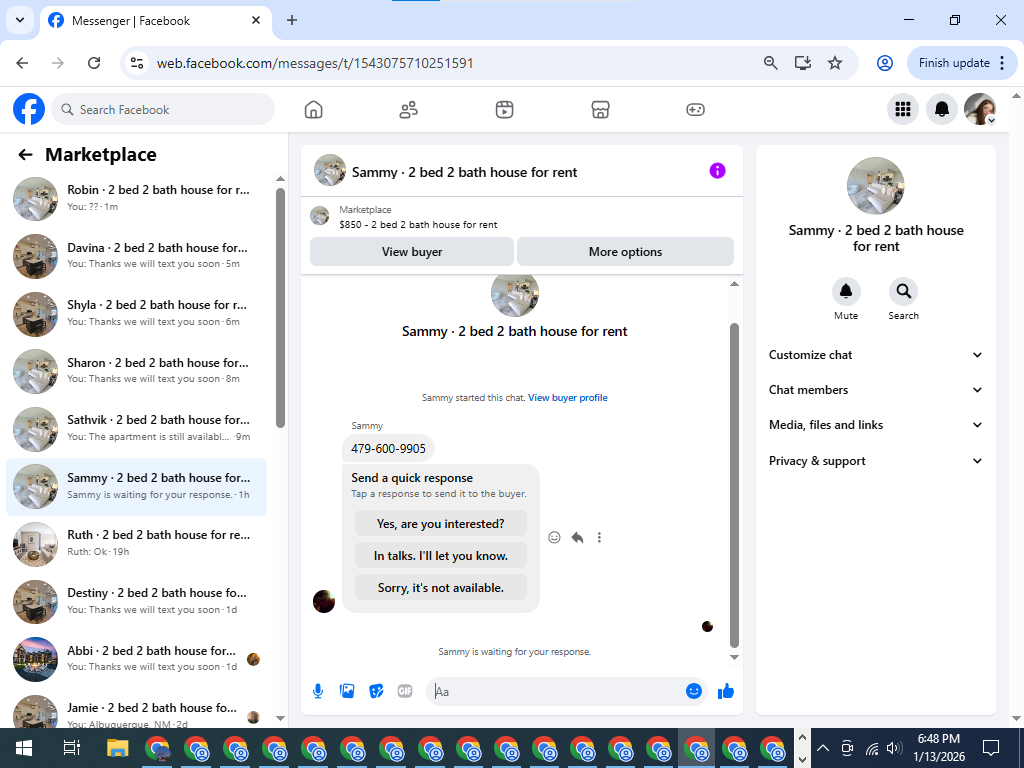Send a thumbs-up like
The image size is (1024, 768).
coord(726,691)
